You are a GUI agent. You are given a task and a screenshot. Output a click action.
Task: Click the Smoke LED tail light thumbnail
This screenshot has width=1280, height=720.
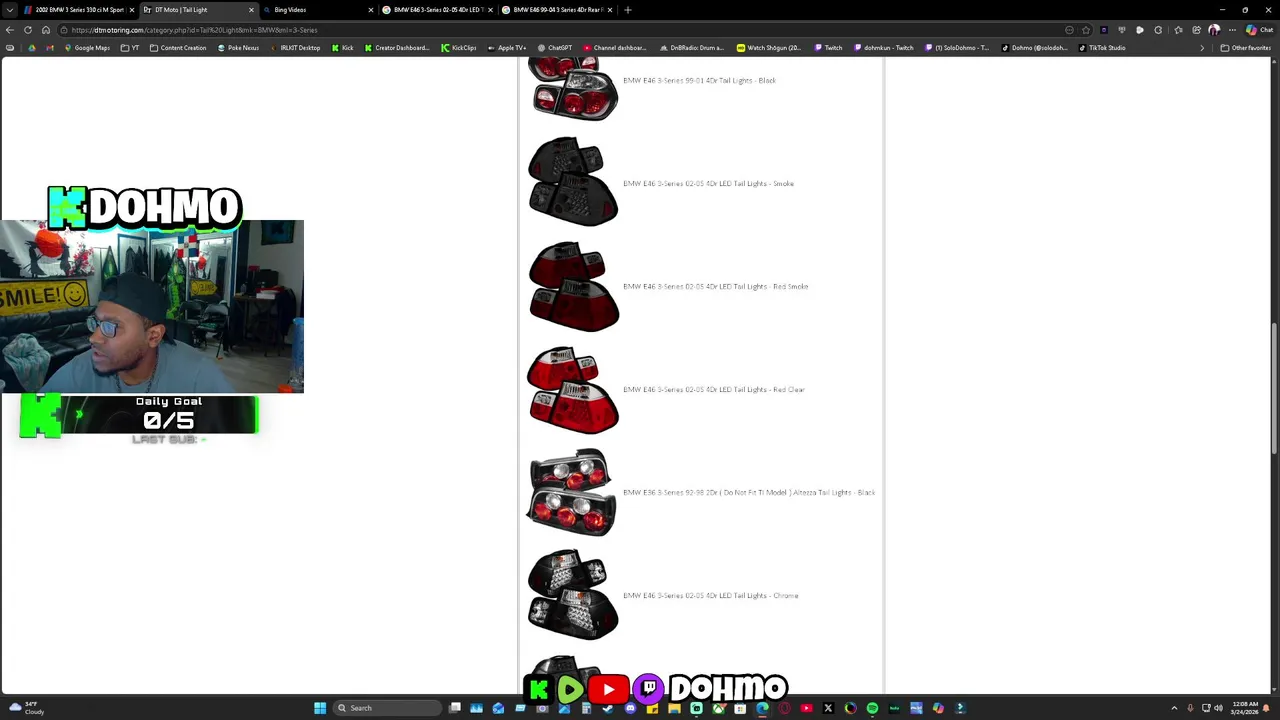tap(573, 182)
